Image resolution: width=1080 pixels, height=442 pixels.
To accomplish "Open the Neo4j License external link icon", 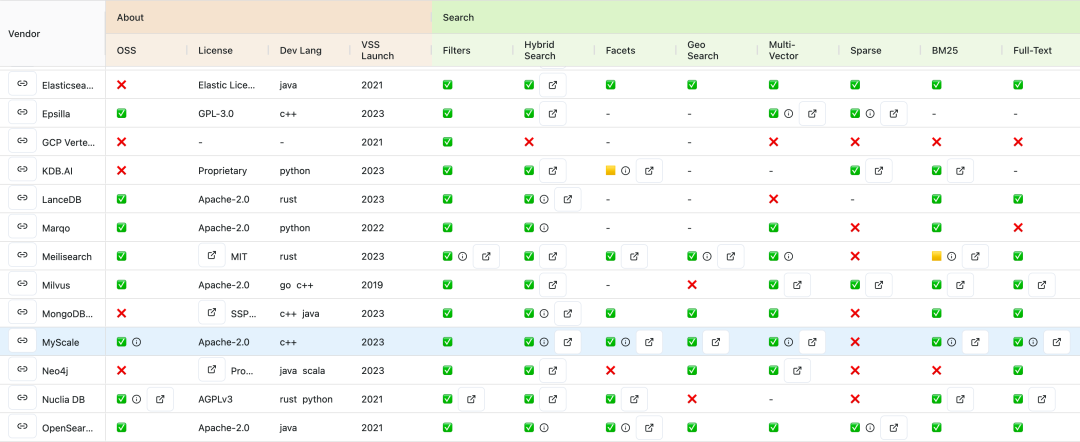I will tap(212, 371).
